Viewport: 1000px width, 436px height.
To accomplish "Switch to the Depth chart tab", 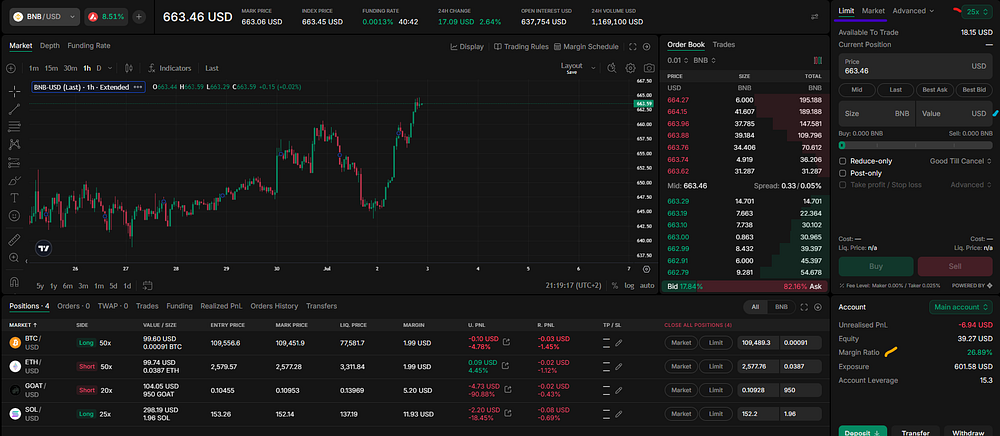I will point(50,46).
